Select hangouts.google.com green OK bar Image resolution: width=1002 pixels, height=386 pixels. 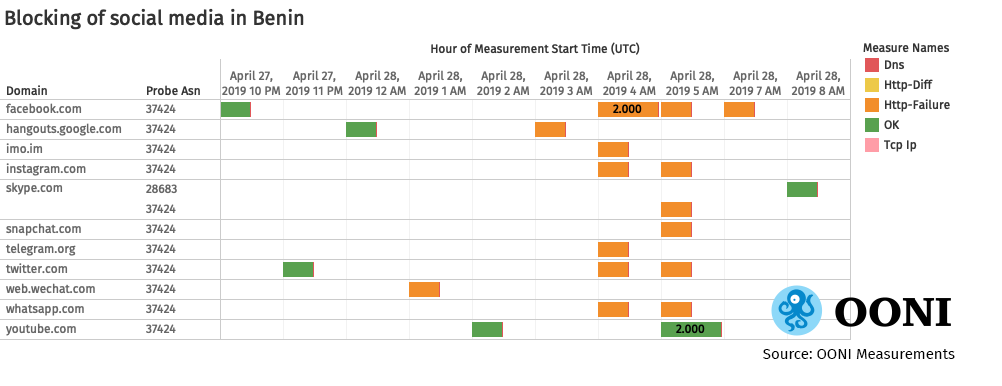click(362, 129)
